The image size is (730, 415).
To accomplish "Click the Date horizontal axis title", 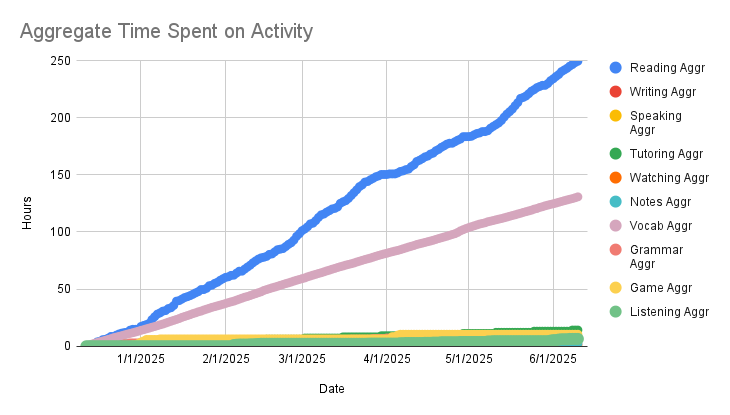I will click(x=332, y=387).
